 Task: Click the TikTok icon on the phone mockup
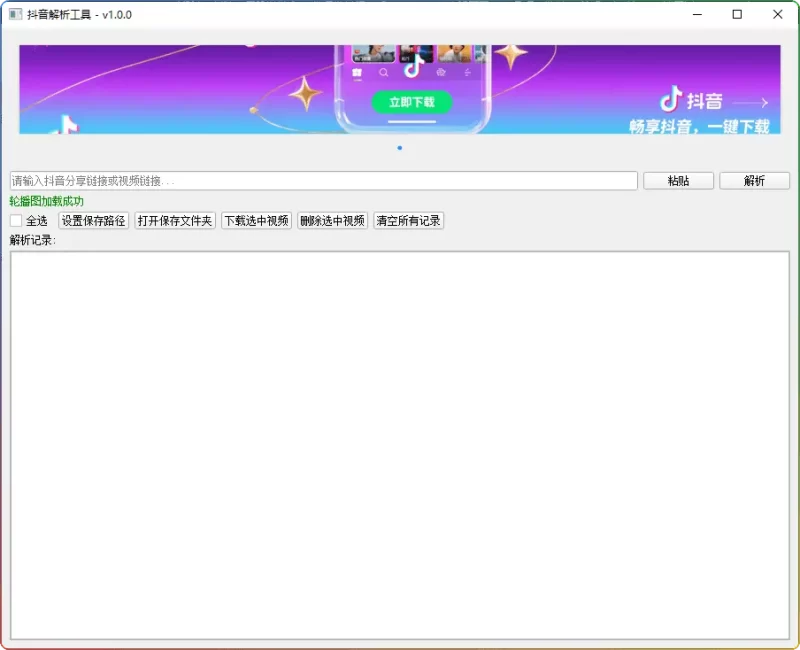tap(413, 69)
